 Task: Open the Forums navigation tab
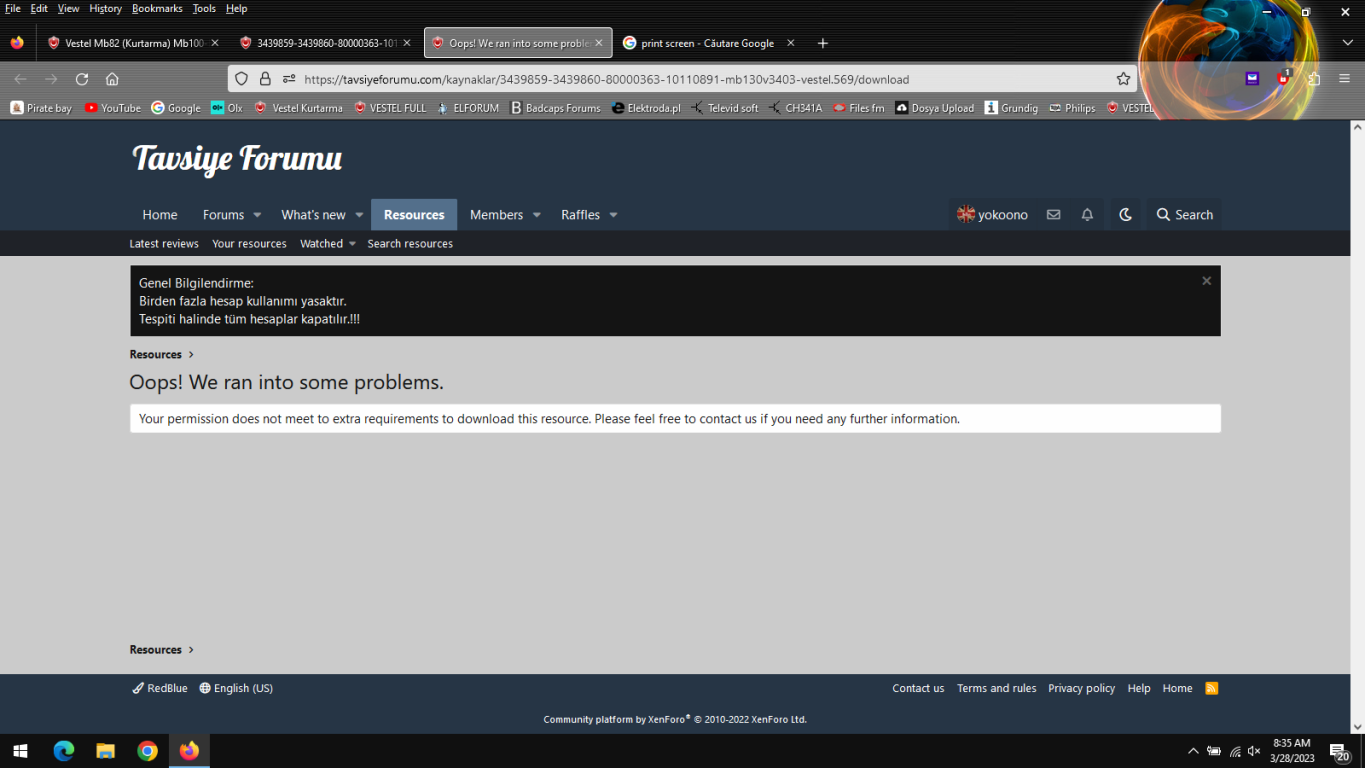click(223, 215)
